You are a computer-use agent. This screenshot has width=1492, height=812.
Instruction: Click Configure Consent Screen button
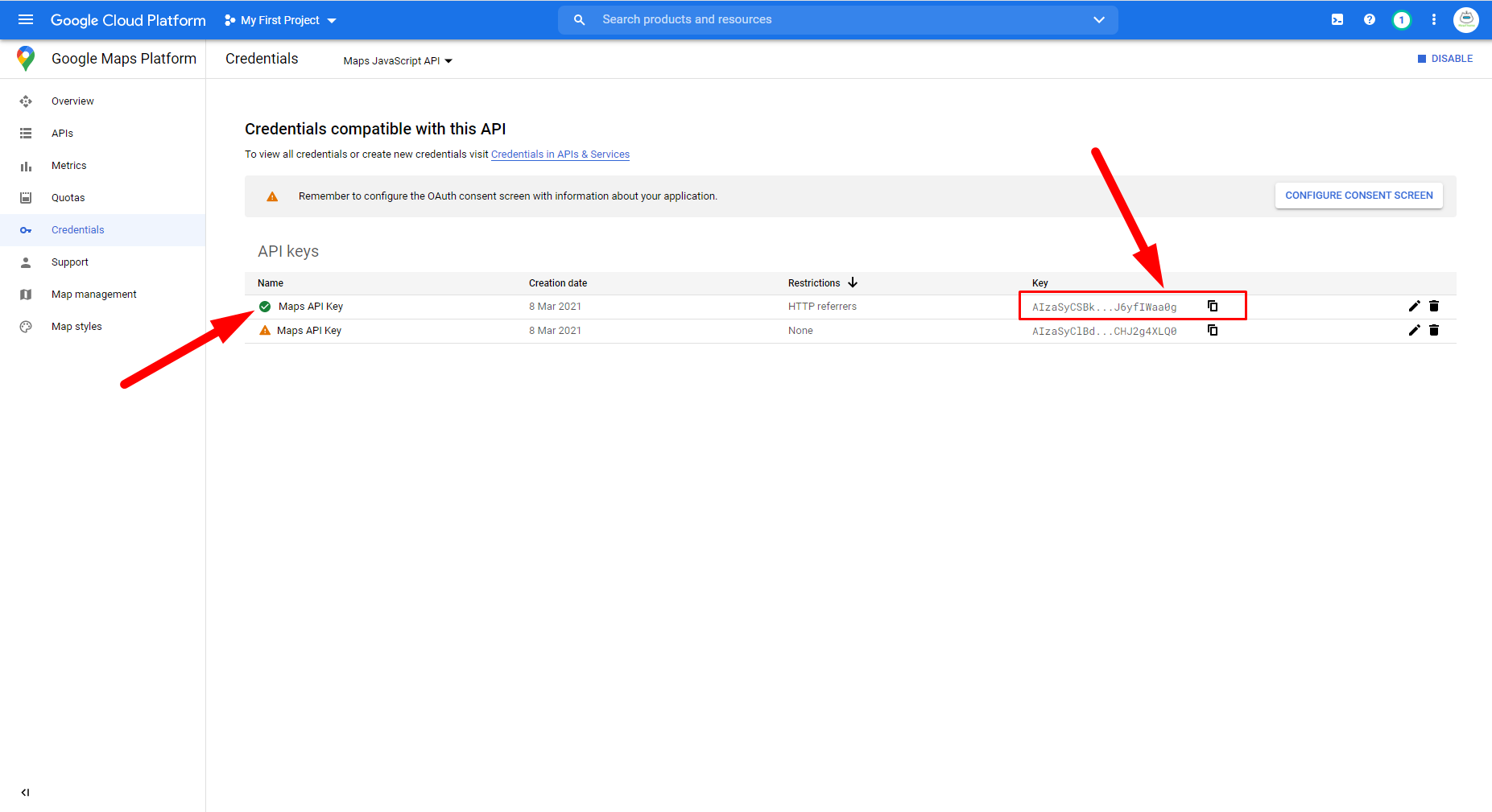tap(1359, 196)
